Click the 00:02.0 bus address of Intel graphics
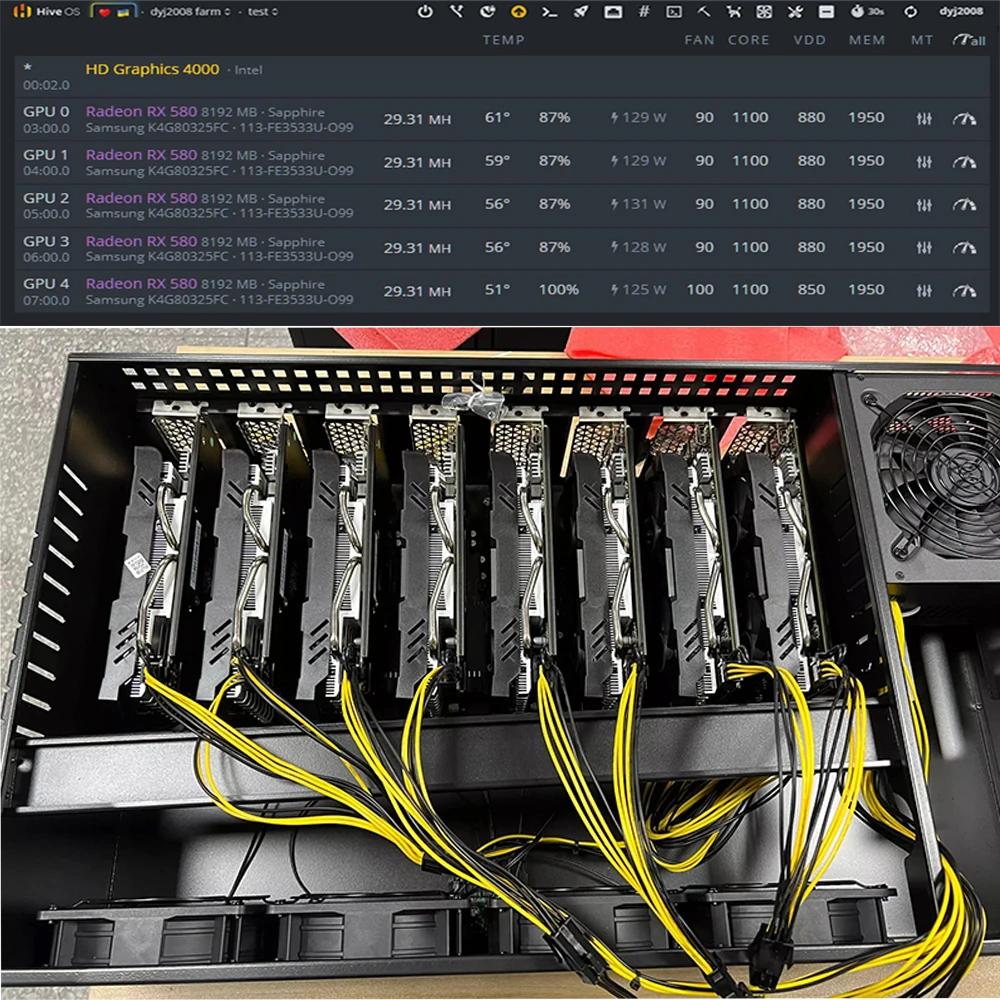This screenshot has width=1000, height=1000. click(47, 85)
